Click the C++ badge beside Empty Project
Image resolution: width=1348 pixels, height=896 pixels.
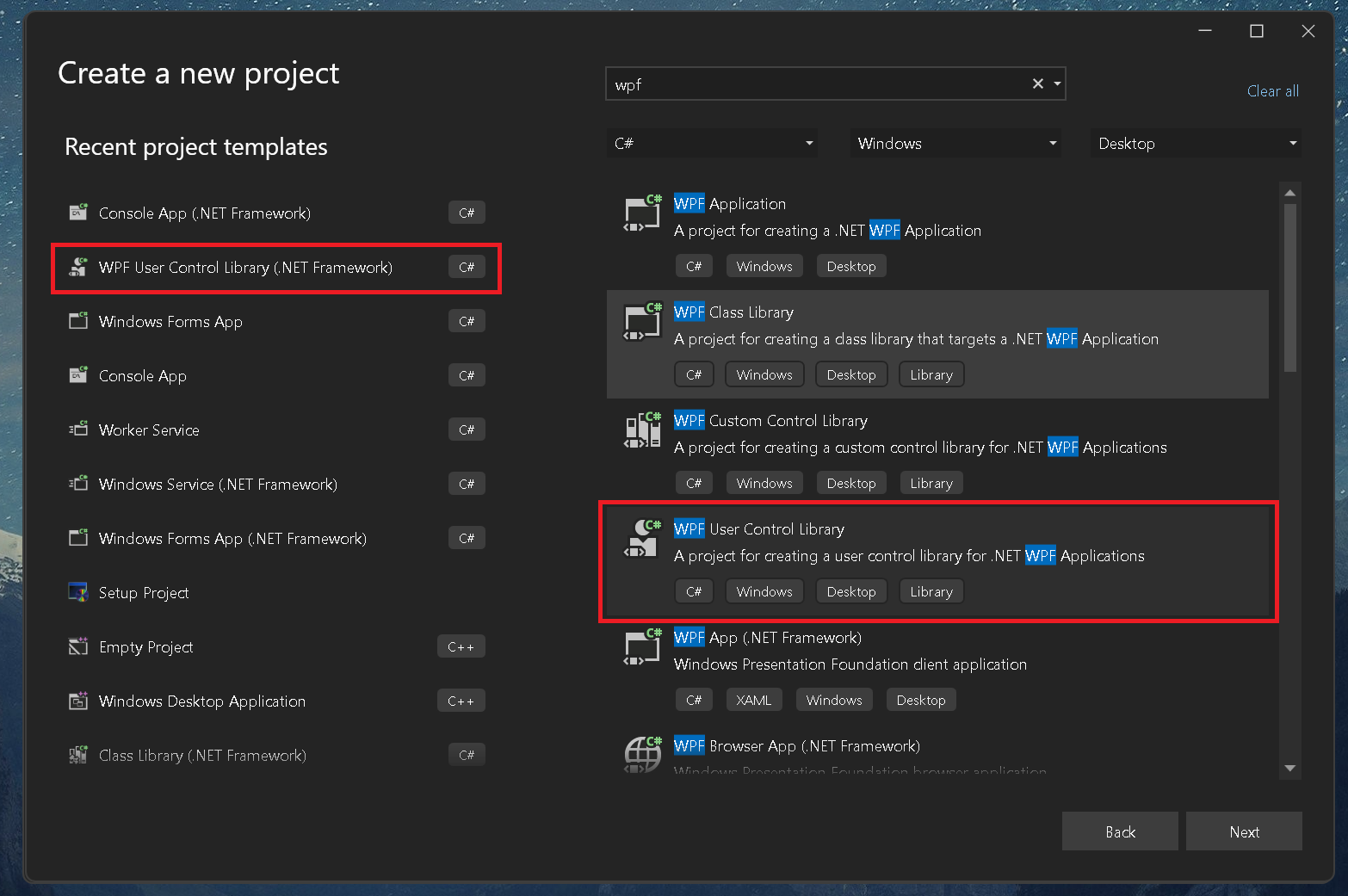461,646
